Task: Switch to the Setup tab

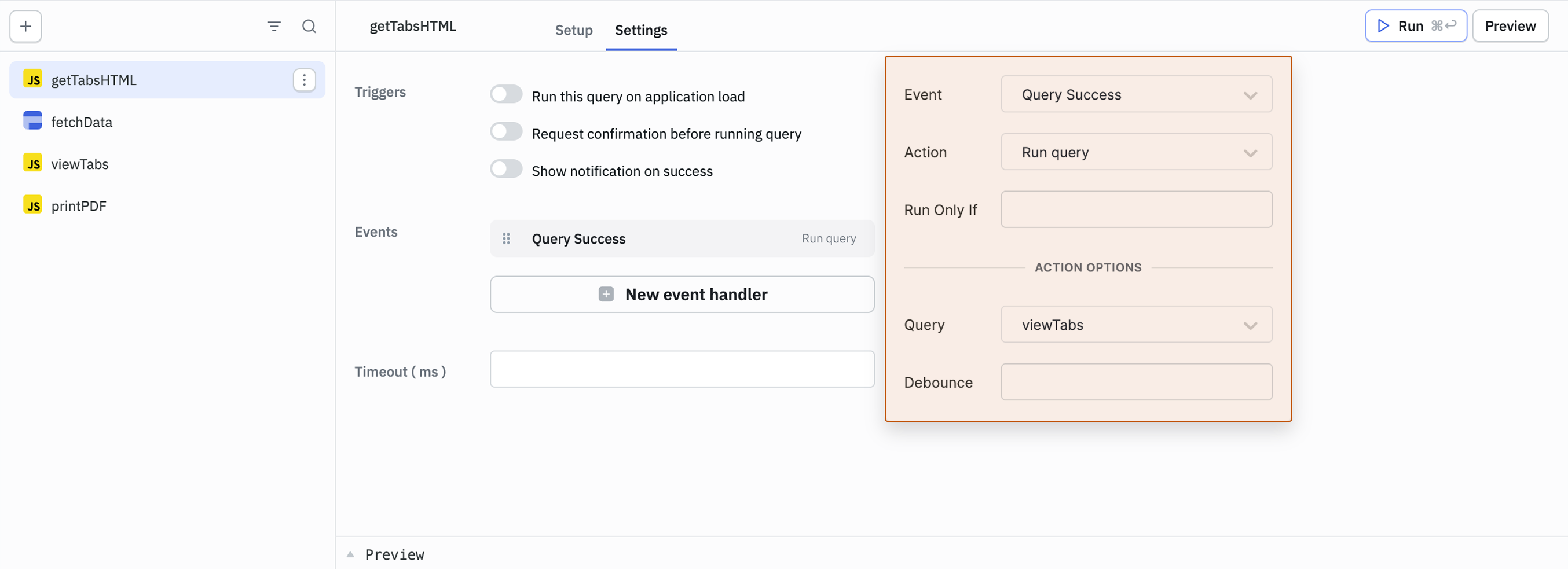Action: 573,30
